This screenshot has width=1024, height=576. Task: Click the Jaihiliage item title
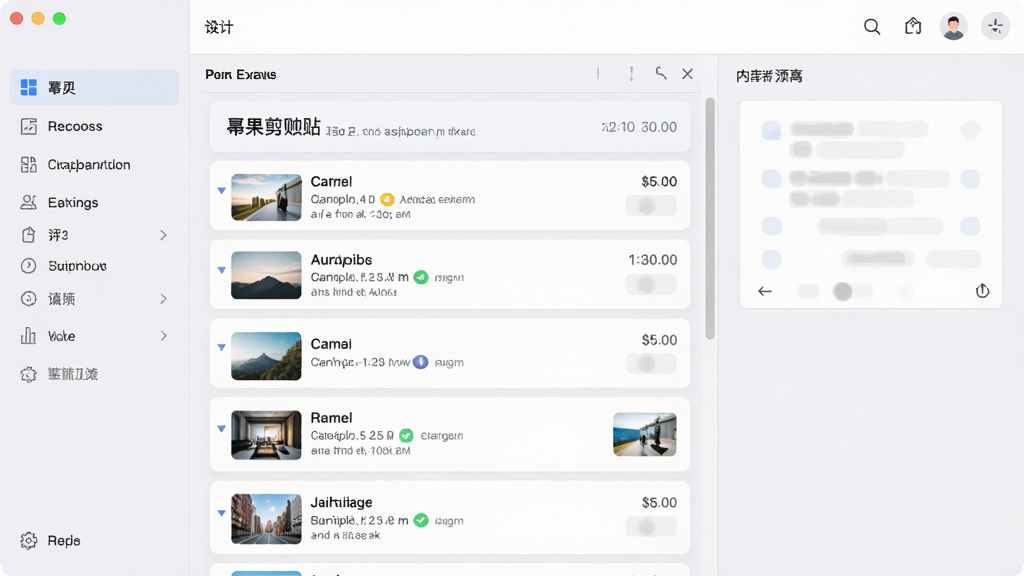(341, 502)
